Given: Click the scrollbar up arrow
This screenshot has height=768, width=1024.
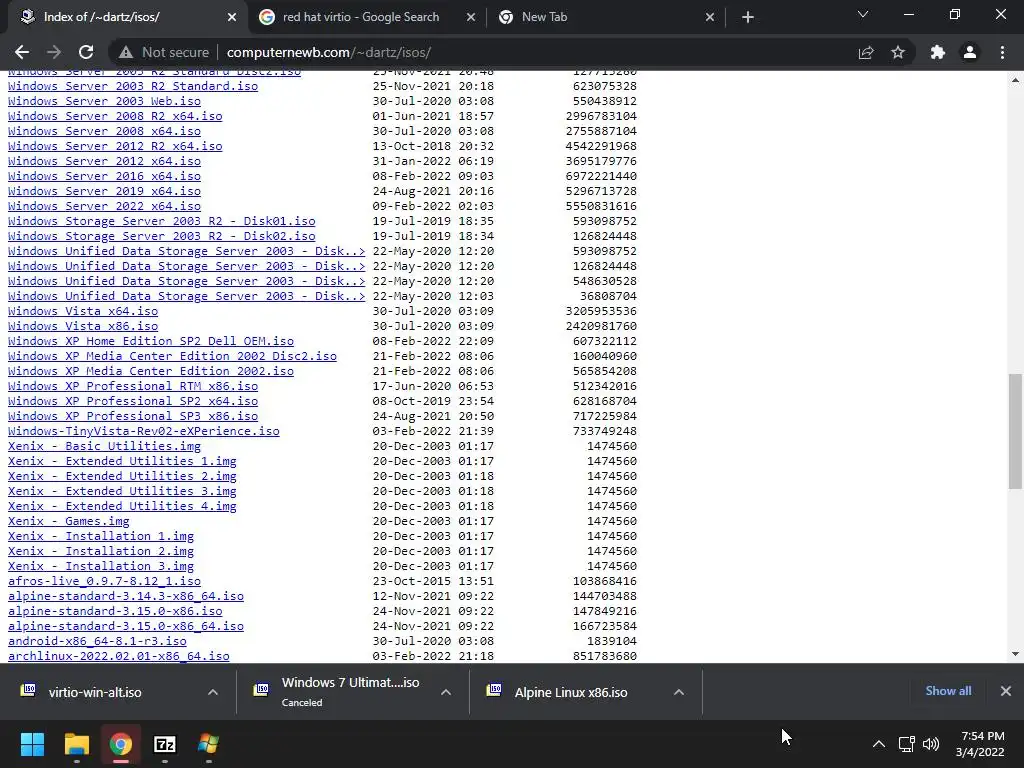Looking at the screenshot, I should [x=1015, y=80].
